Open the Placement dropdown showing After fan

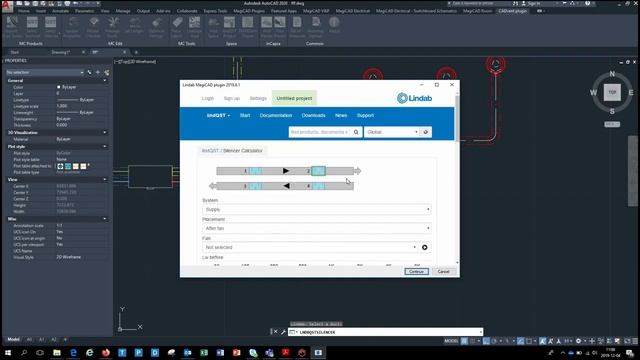coord(316,228)
